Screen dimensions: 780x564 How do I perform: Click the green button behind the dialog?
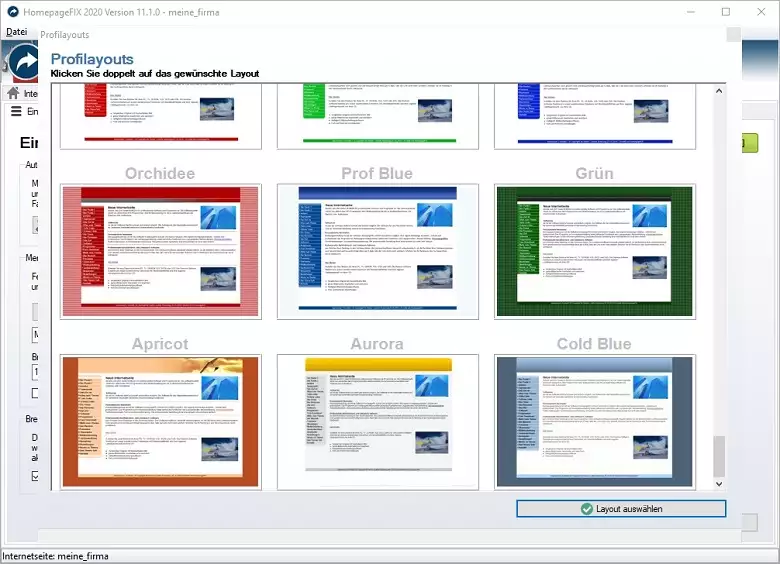(x=750, y=143)
